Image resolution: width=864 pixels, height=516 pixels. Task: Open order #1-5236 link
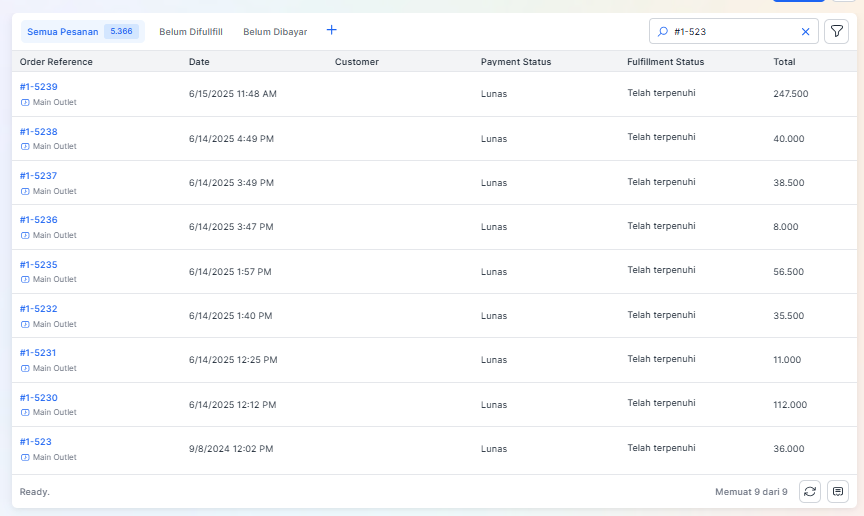pyautogui.click(x=39, y=220)
